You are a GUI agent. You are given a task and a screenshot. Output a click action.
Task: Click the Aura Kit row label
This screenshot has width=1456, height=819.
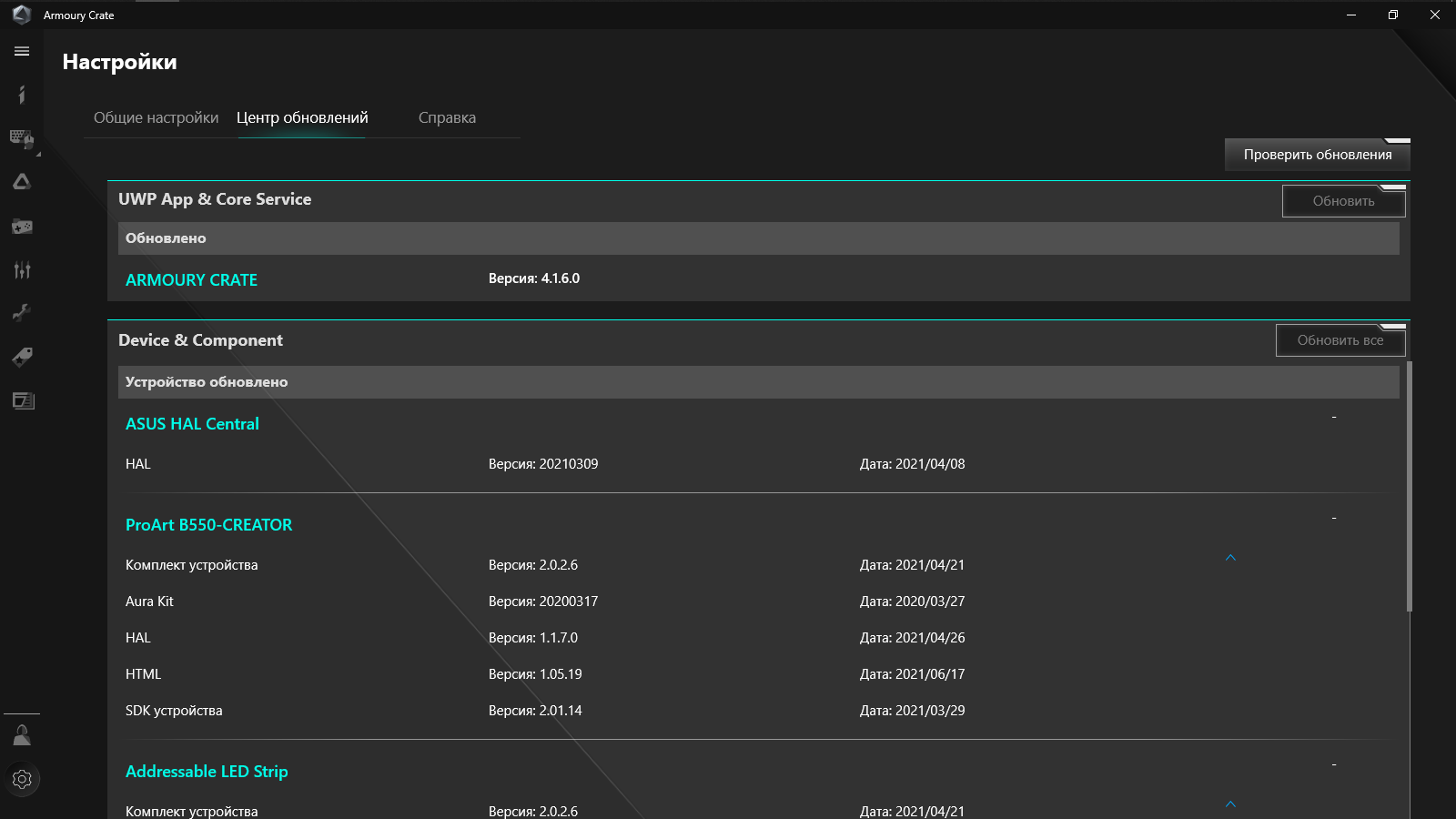149,602
